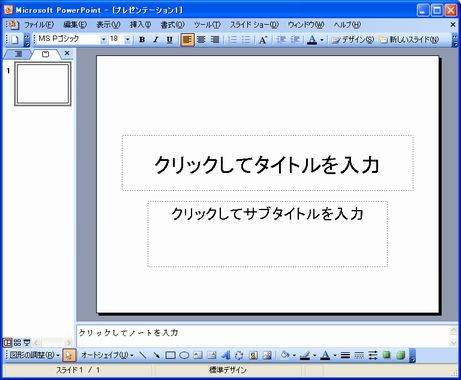
Task: Open font color dropdown arrow on formatting toolbar
Action: tap(322, 40)
